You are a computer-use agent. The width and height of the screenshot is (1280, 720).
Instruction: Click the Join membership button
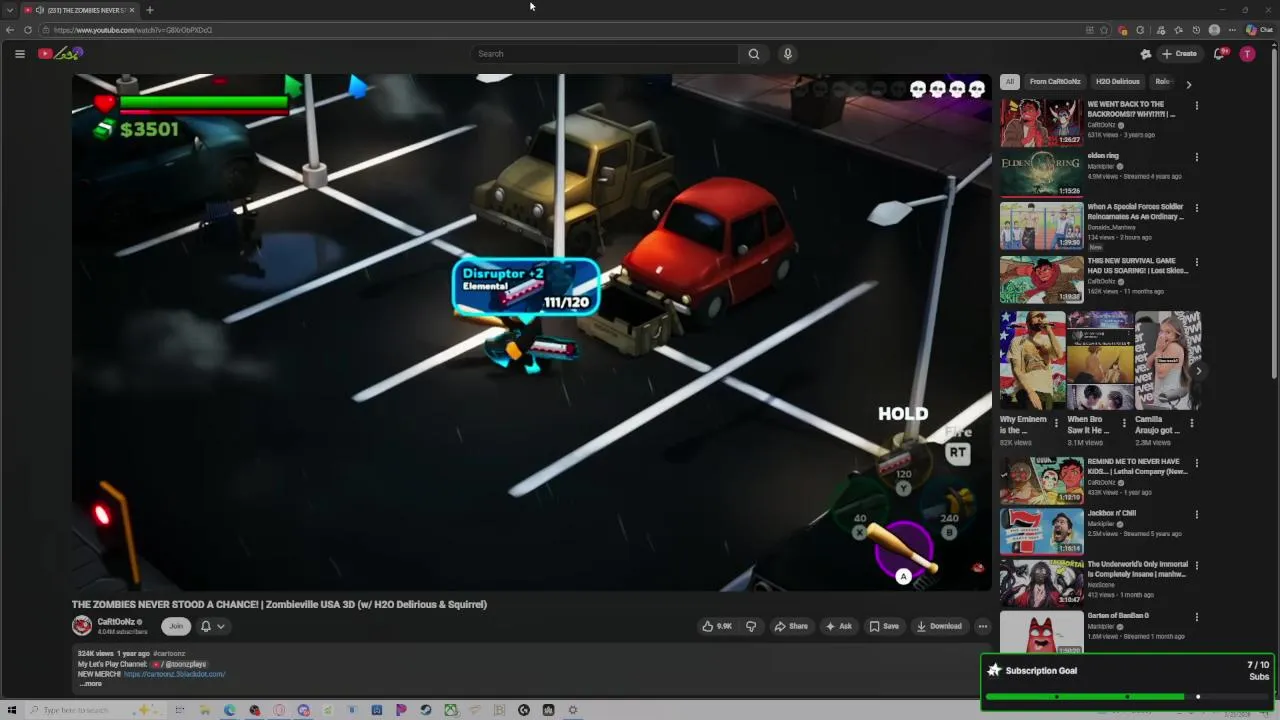176,626
